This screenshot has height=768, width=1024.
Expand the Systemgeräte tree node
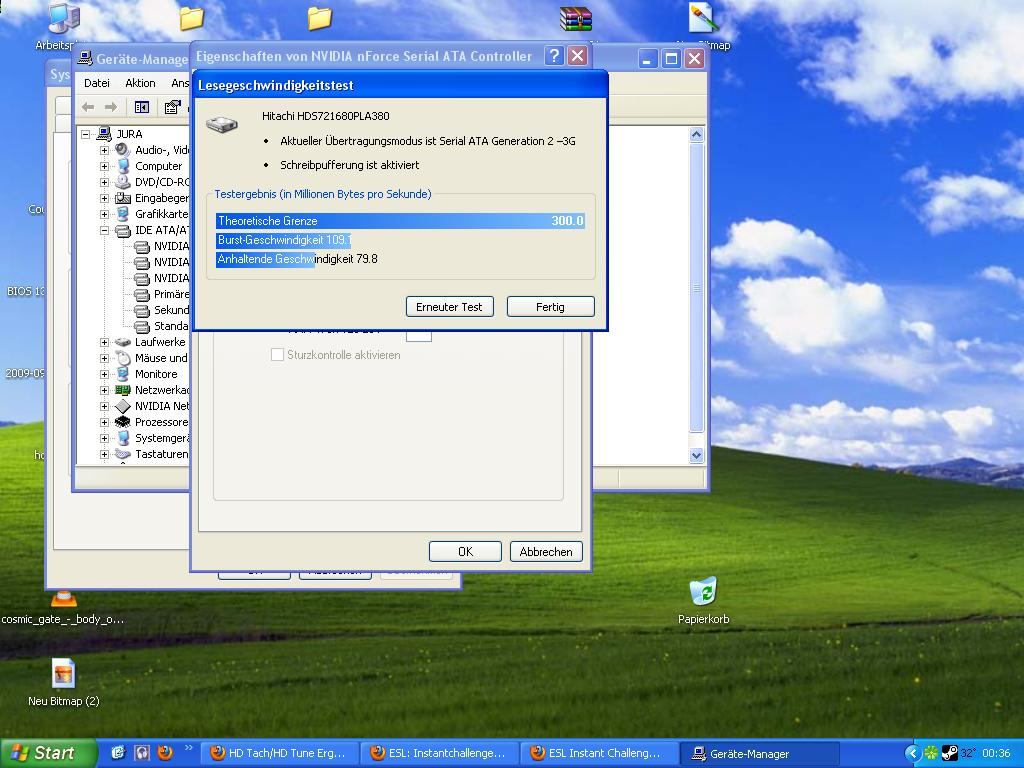pyautogui.click(x=104, y=438)
